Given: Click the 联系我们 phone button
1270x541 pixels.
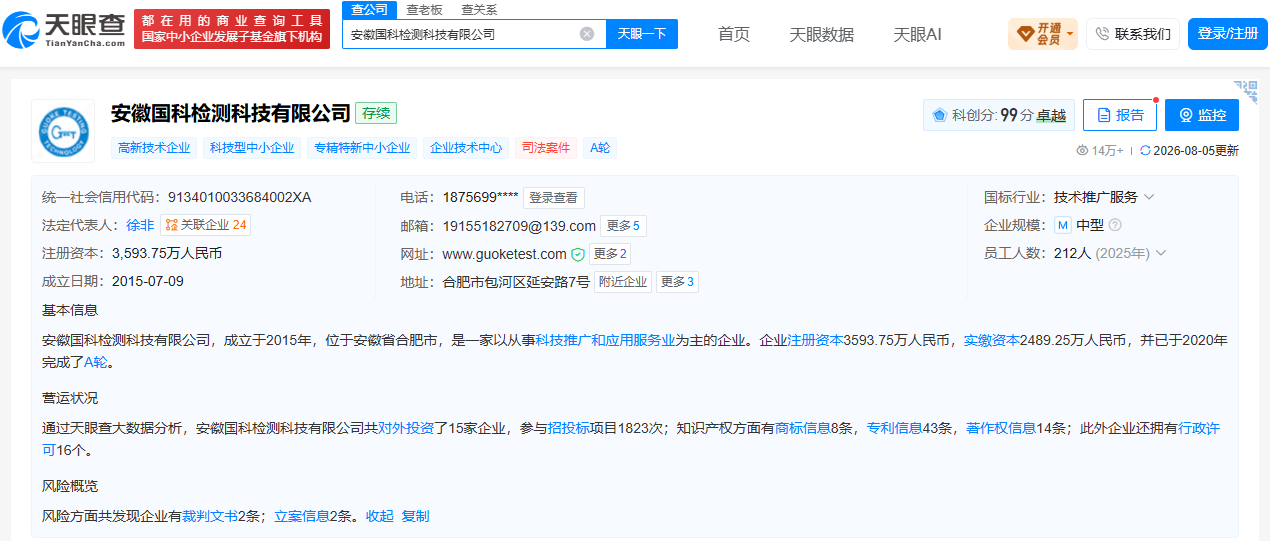Looking at the screenshot, I should pyautogui.click(x=1133, y=34).
